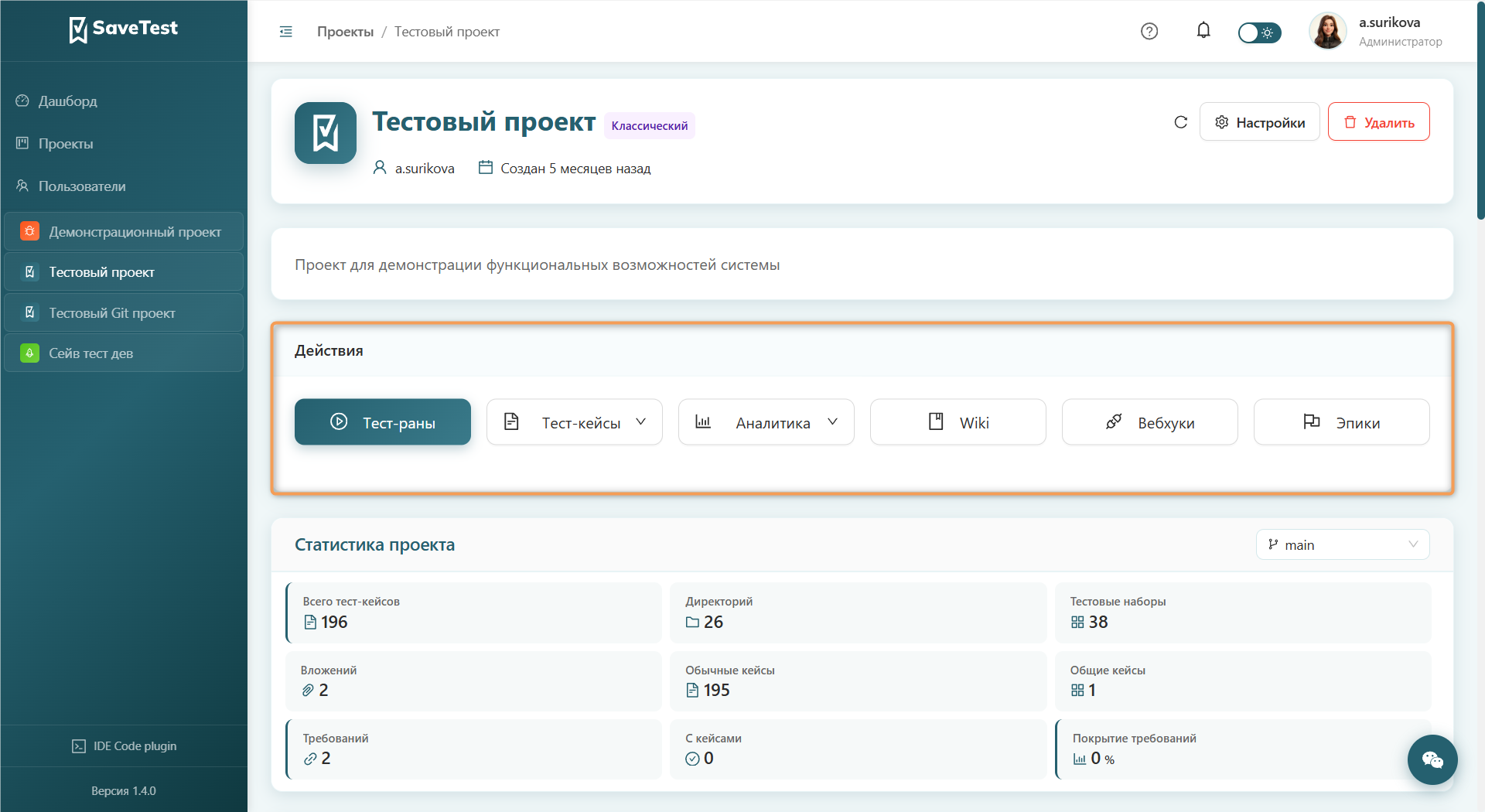Click the Классический project type tag

[x=649, y=126]
